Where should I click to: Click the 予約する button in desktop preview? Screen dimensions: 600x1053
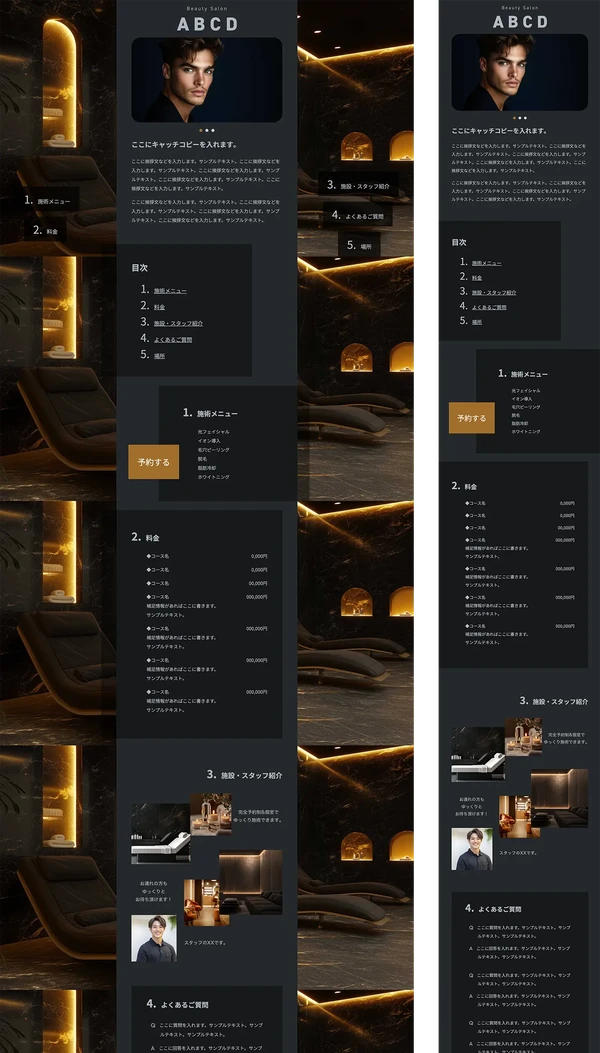(x=154, y=462)
